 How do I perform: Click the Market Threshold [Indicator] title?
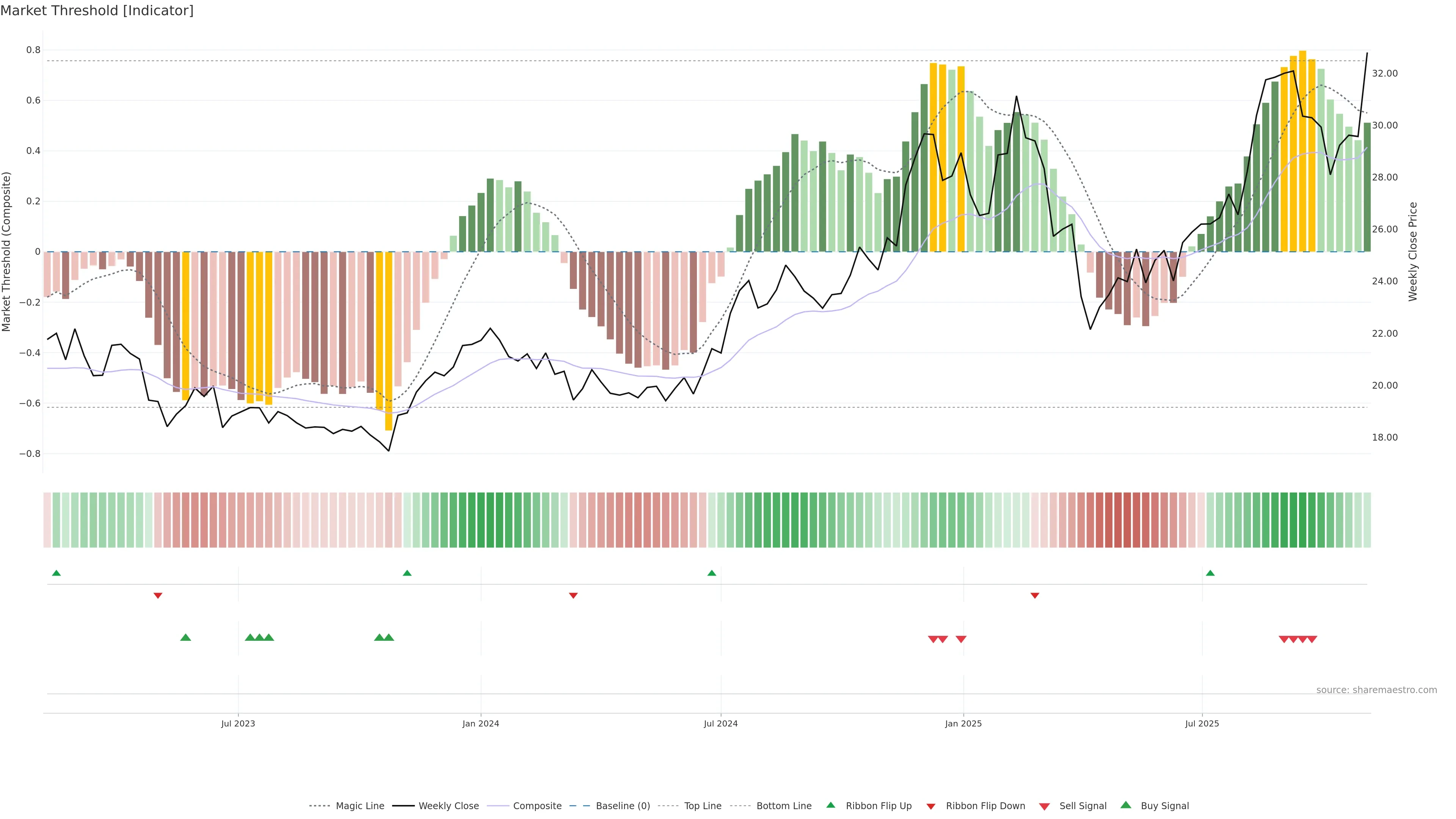(97, 11)
